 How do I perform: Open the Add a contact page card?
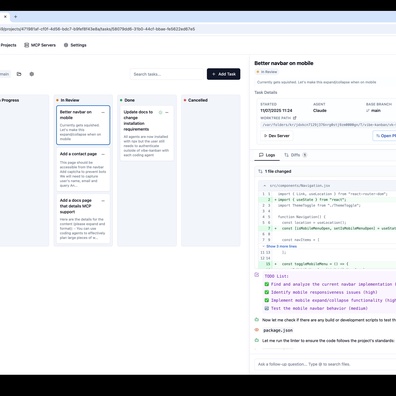(x=83, y=169)
